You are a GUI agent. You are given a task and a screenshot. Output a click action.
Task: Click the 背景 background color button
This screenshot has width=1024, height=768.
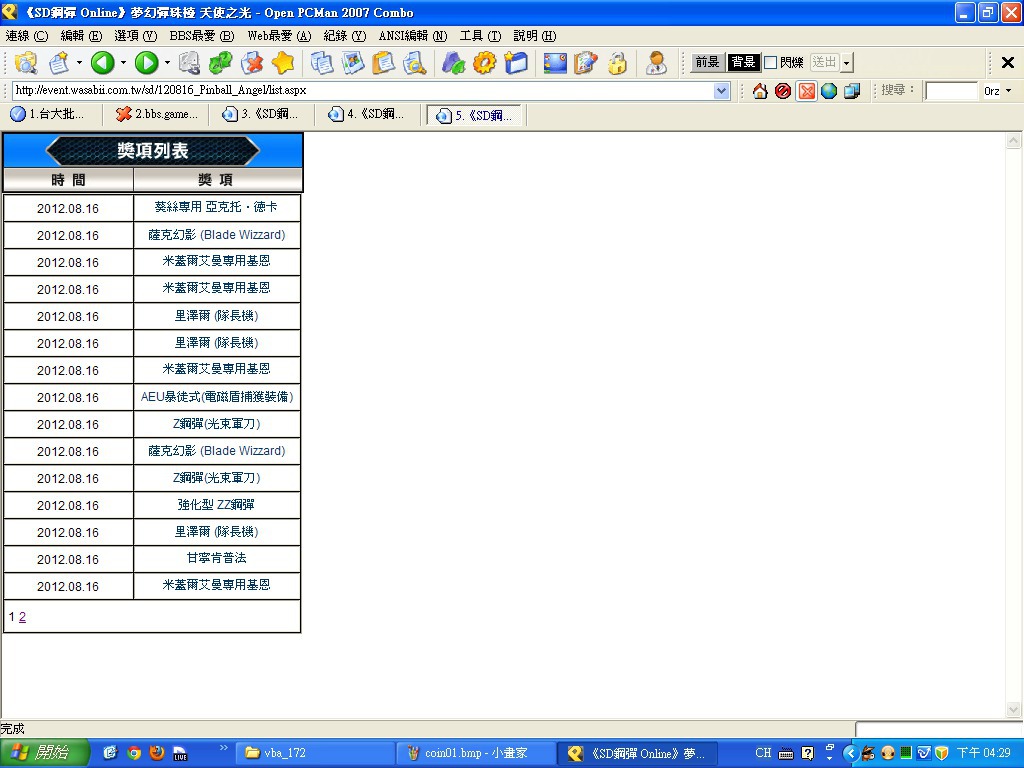[743, 63]
